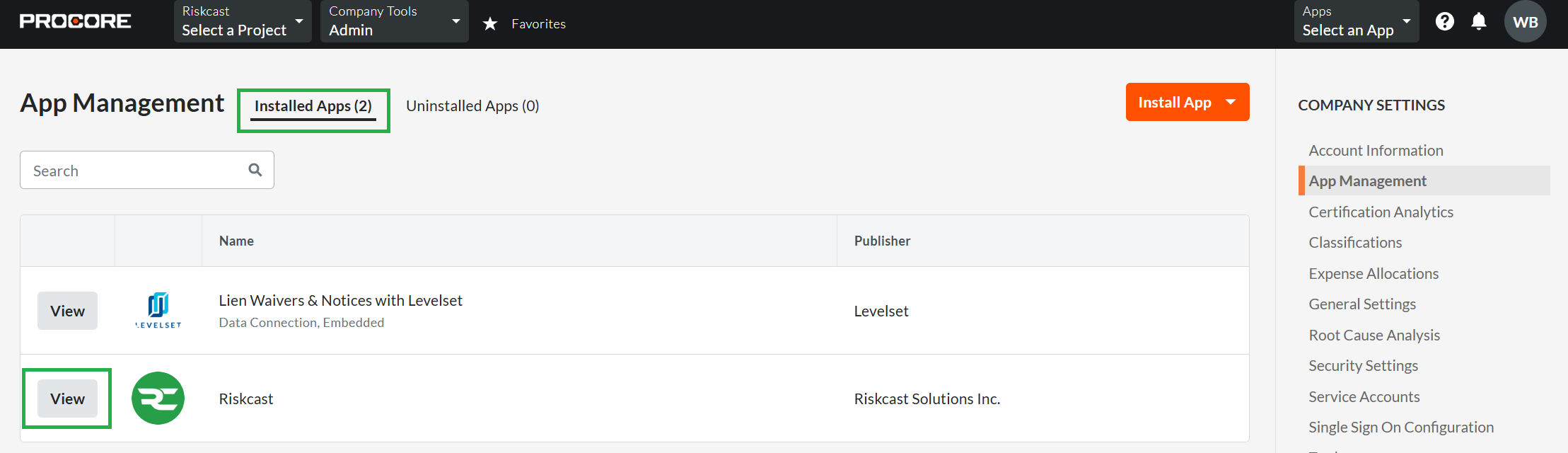Click the Favorites star icon
Screen dimensions: 1568x453
(490, 24)
